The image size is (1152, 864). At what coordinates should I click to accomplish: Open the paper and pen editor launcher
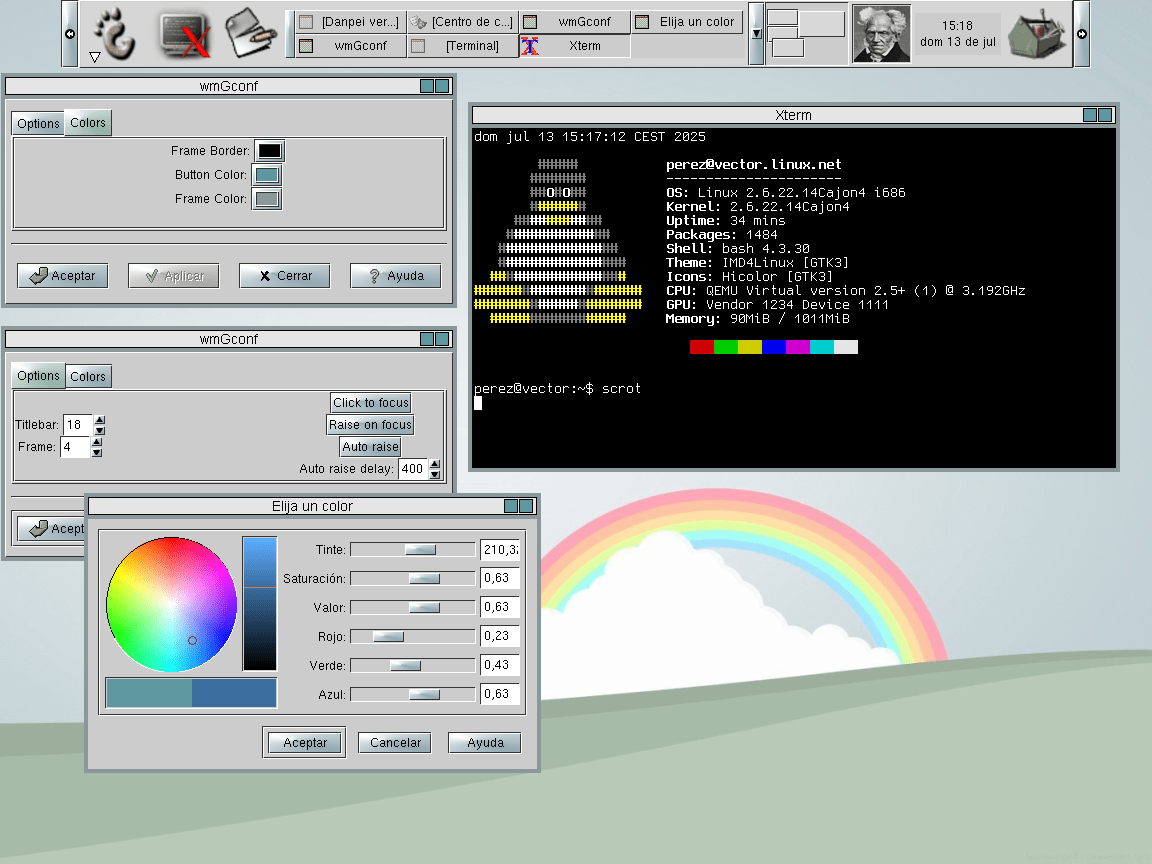point(250,33)
